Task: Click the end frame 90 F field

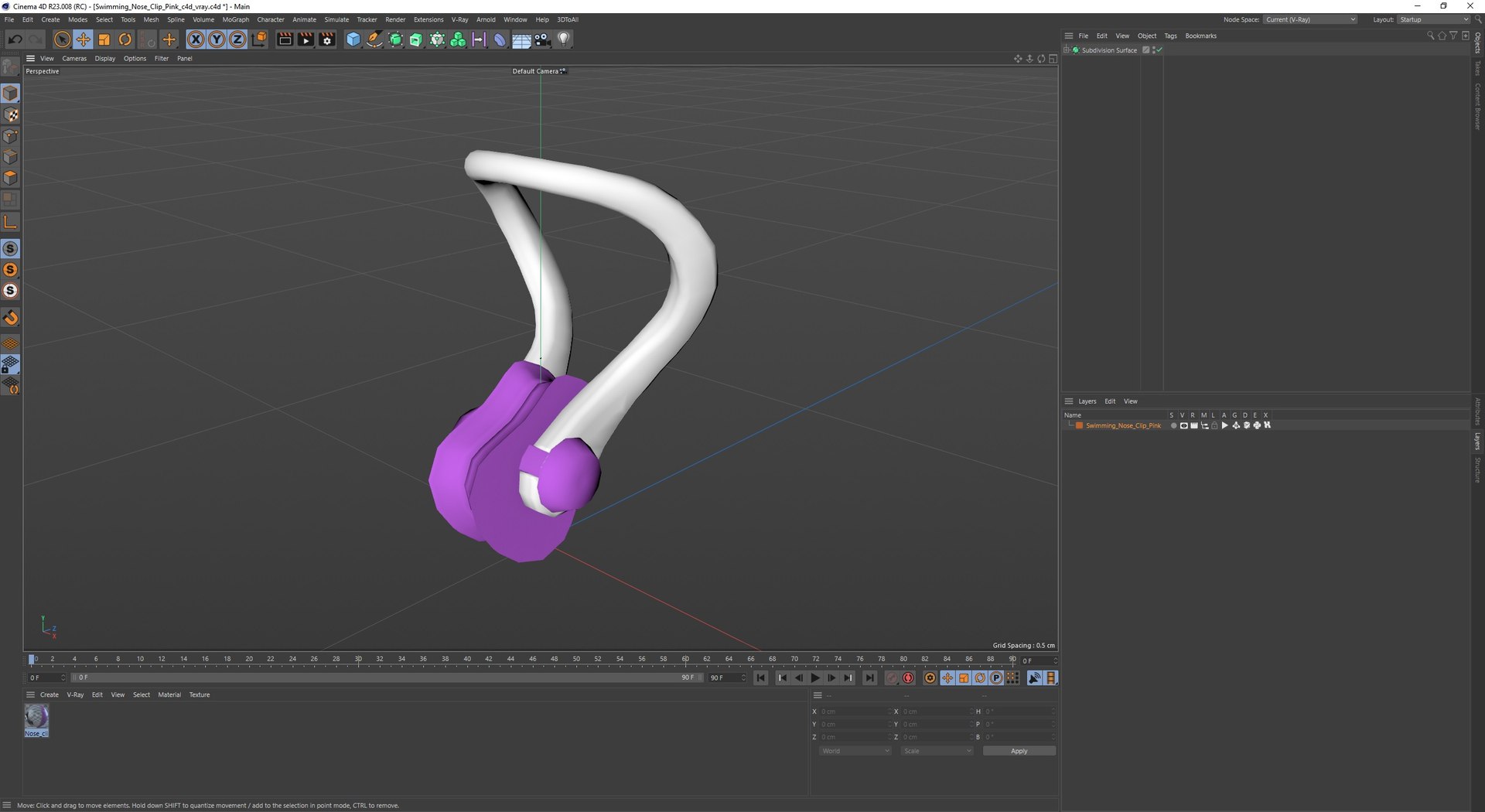Action: click(x=728, y=677)
